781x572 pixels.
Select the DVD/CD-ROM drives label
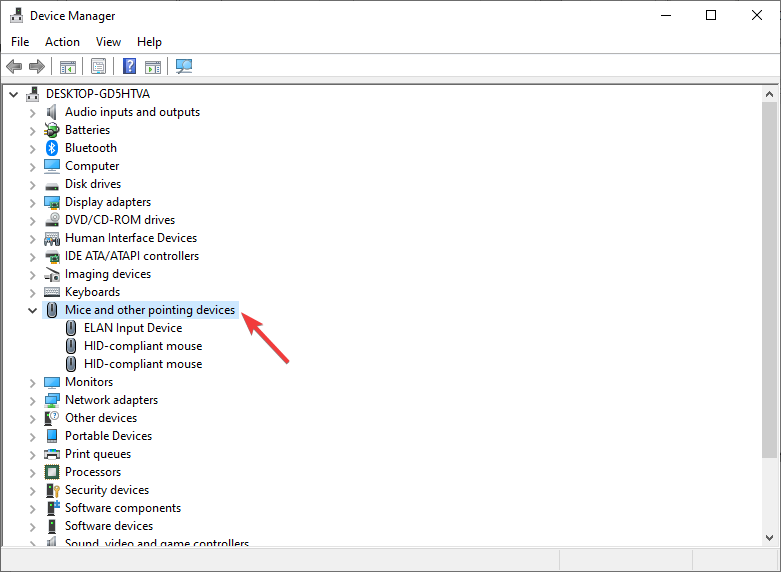(120, 220)
